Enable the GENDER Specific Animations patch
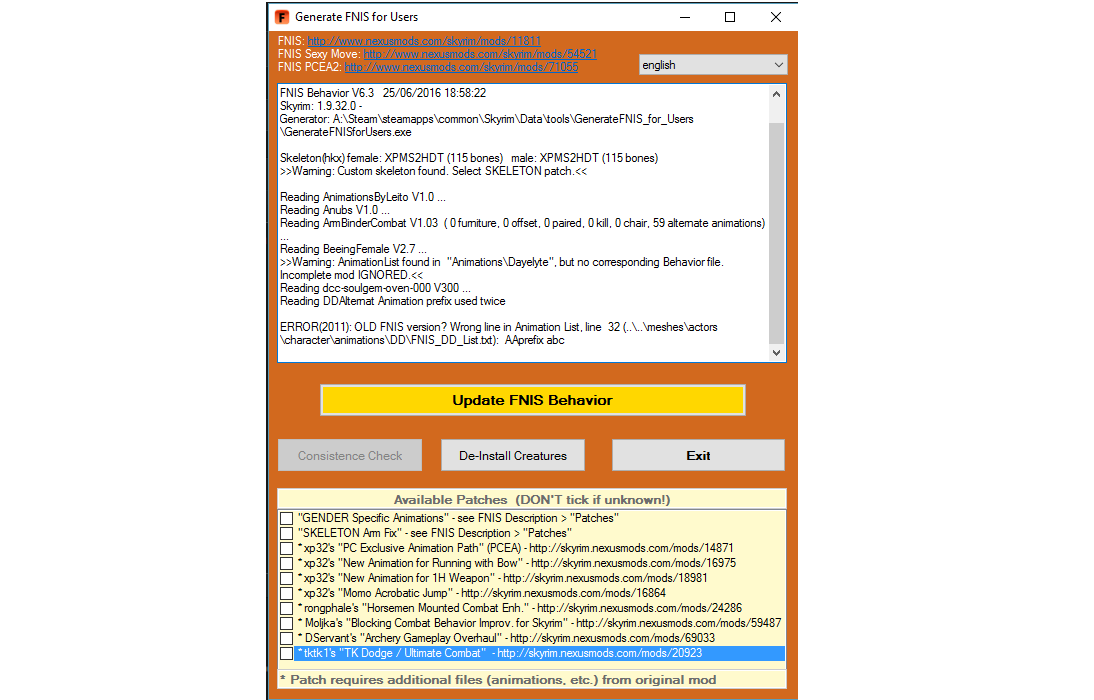 287,518
